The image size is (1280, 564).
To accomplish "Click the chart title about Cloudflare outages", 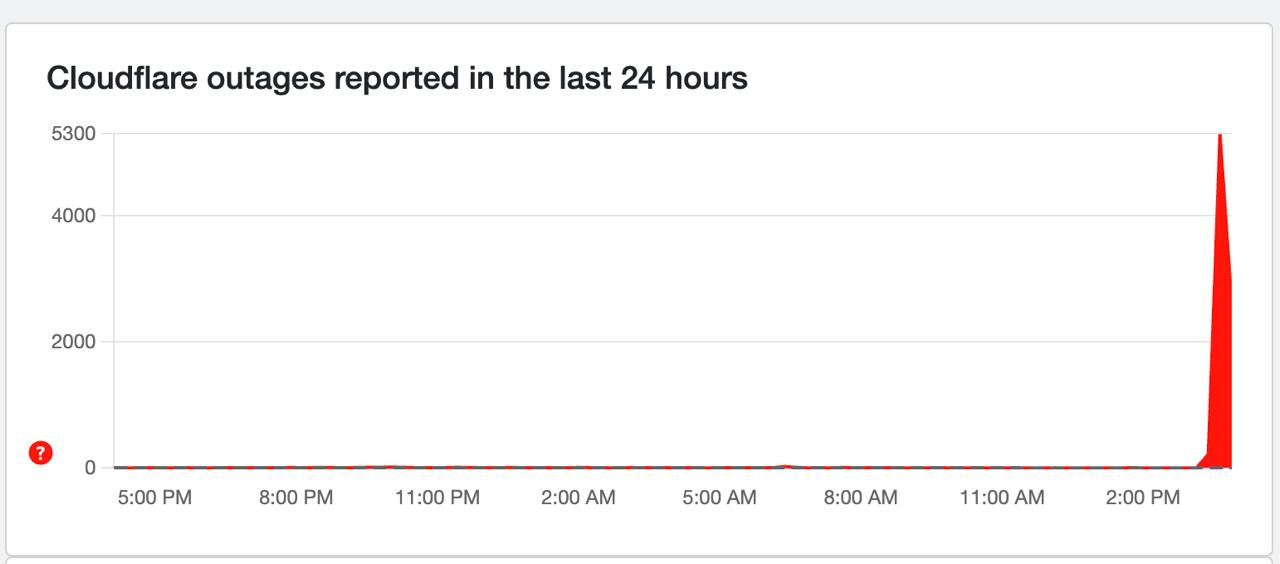I will pos(397,78).
